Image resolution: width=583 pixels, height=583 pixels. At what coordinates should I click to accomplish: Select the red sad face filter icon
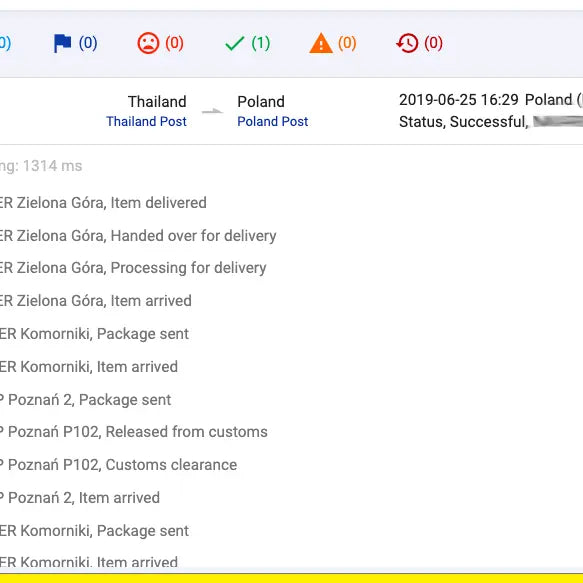(148, 43)
